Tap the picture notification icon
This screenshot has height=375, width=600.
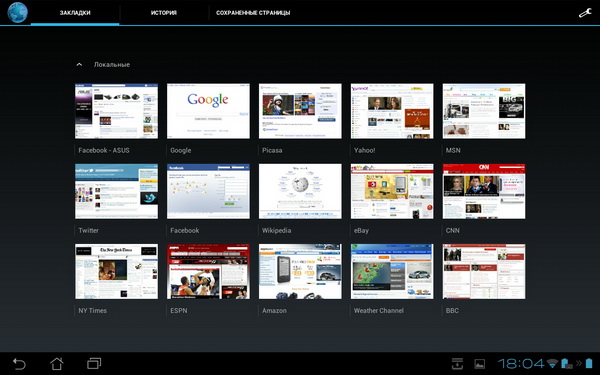479,364
